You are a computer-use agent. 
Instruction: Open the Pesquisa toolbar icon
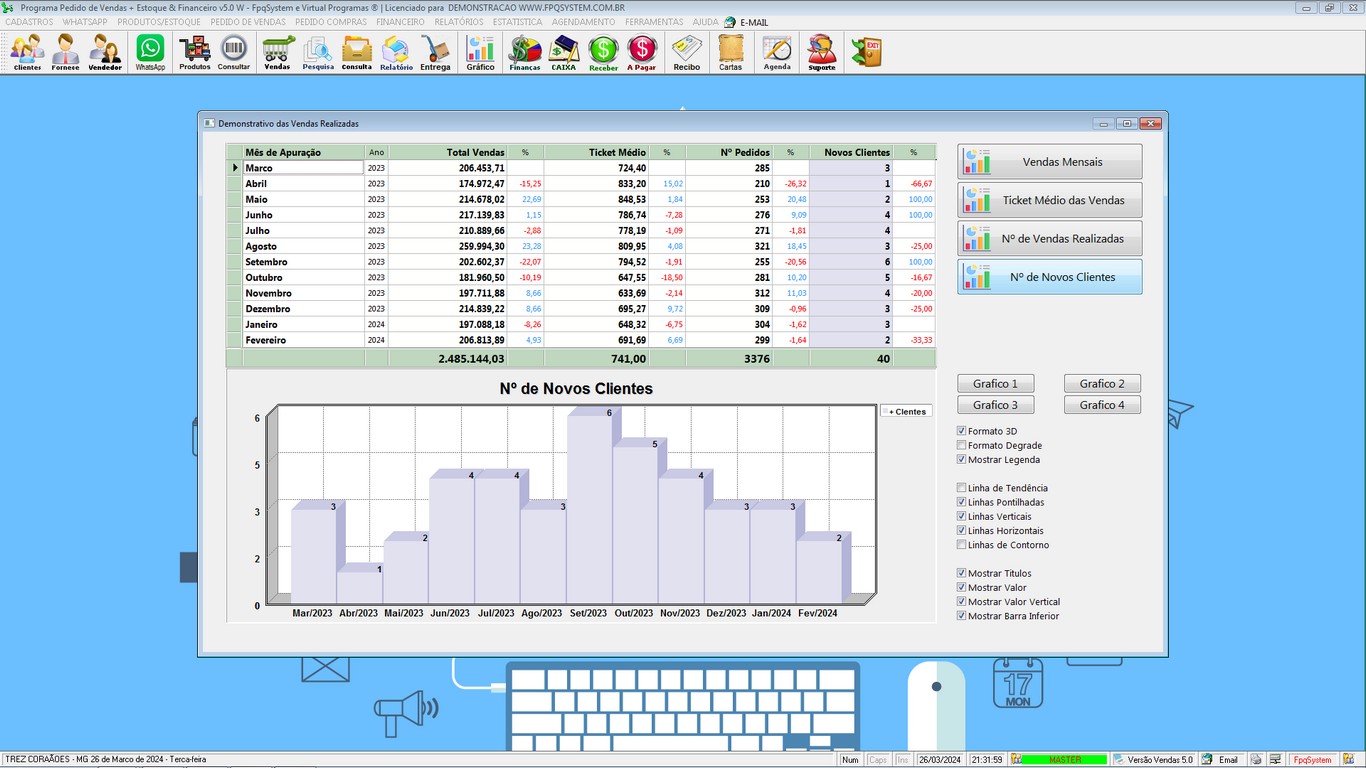[x=318, y=53]
